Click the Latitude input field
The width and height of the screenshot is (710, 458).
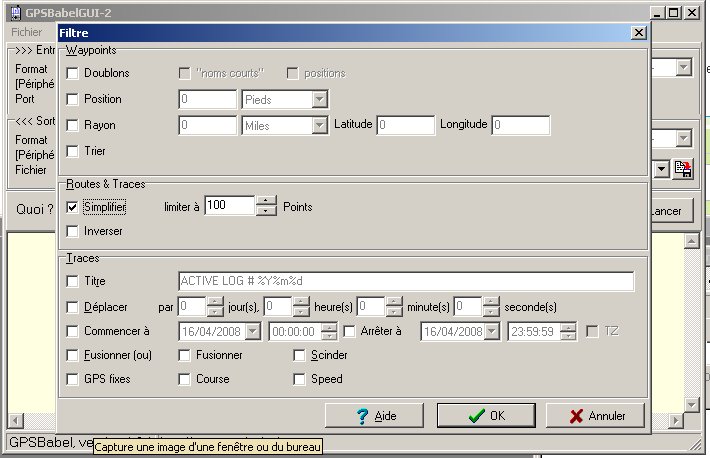coord(405,125)
